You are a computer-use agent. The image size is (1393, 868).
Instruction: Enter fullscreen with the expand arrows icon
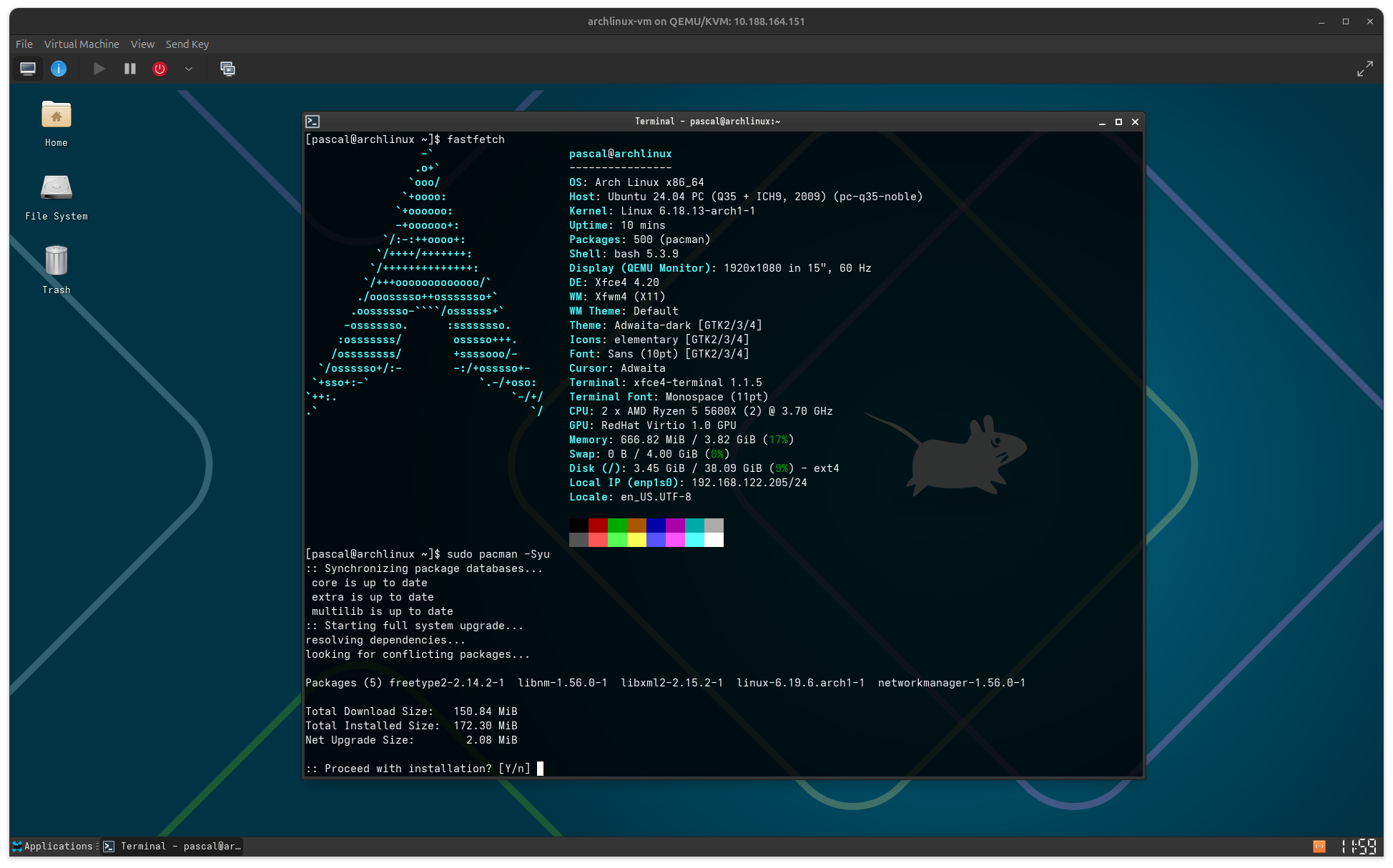(x=1365, y=69)
